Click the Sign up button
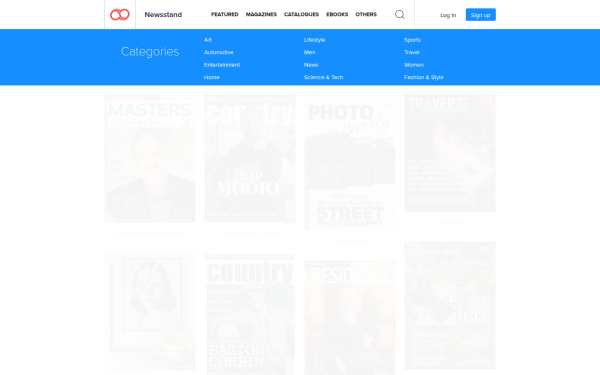The image size is (600, 375). point(481,15)
